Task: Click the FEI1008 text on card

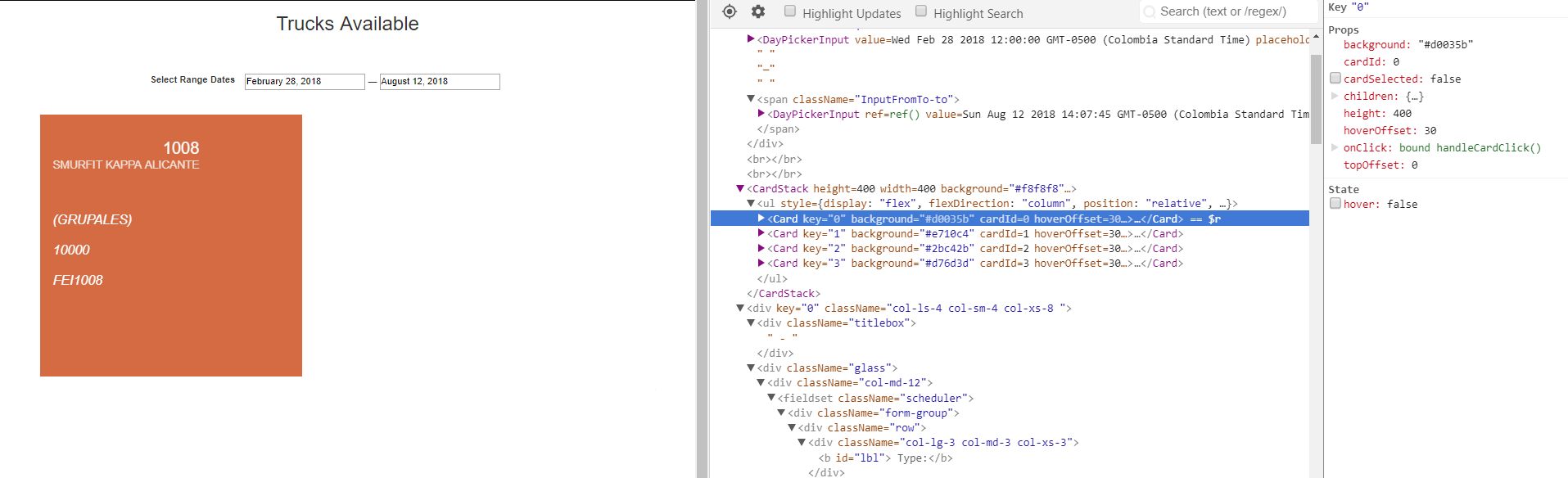Action: (78, 280)
